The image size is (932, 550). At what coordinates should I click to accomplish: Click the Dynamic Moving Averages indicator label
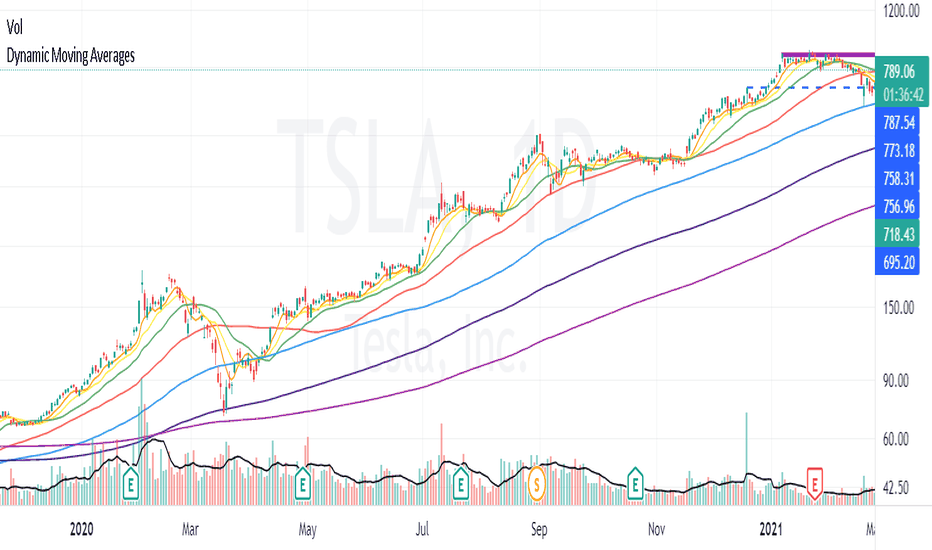click(x=71, y=56)
